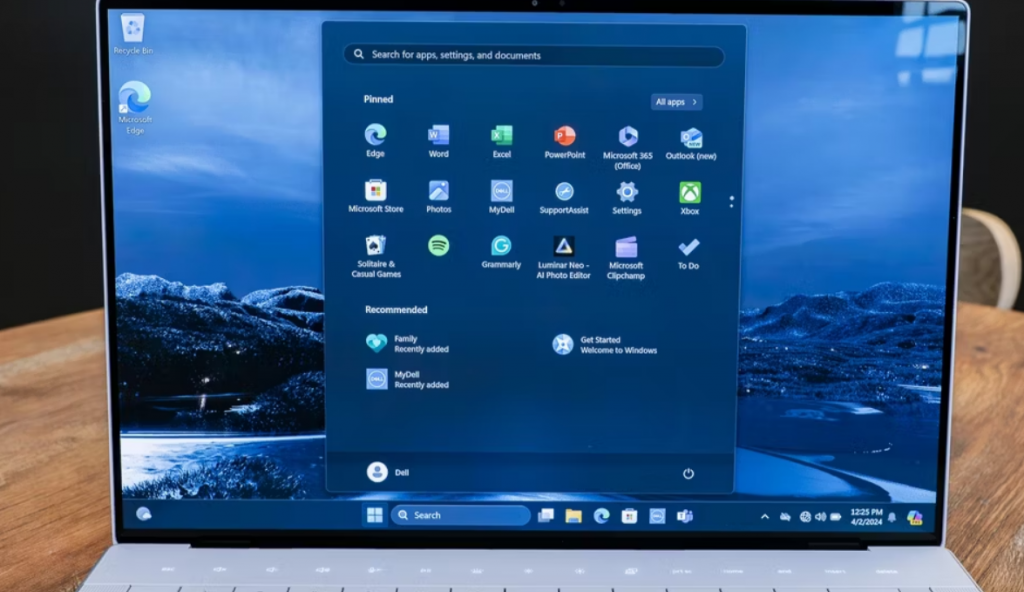Open File Explorer from the taskbar

[573, 516]
